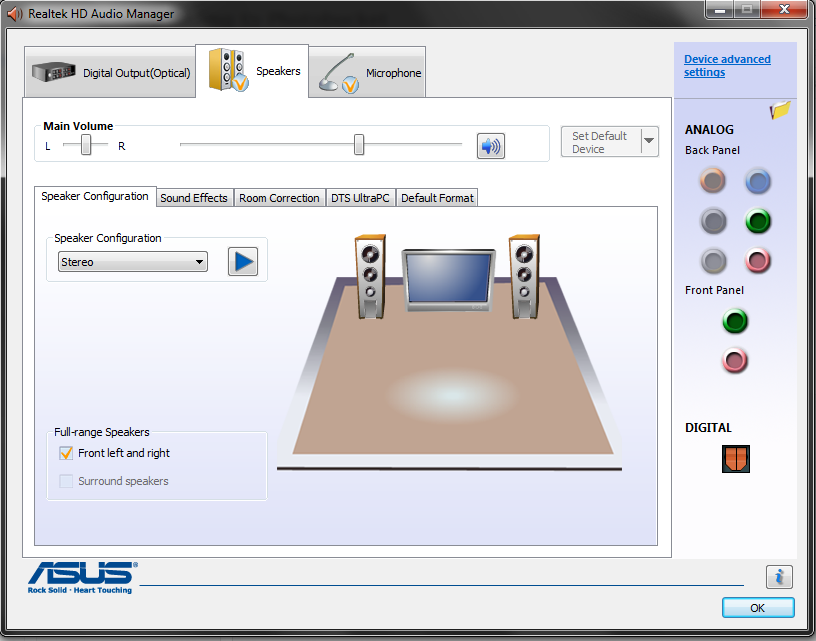Click the digital optical connector icon
The image size is (816, 641).
coord(735,458)
